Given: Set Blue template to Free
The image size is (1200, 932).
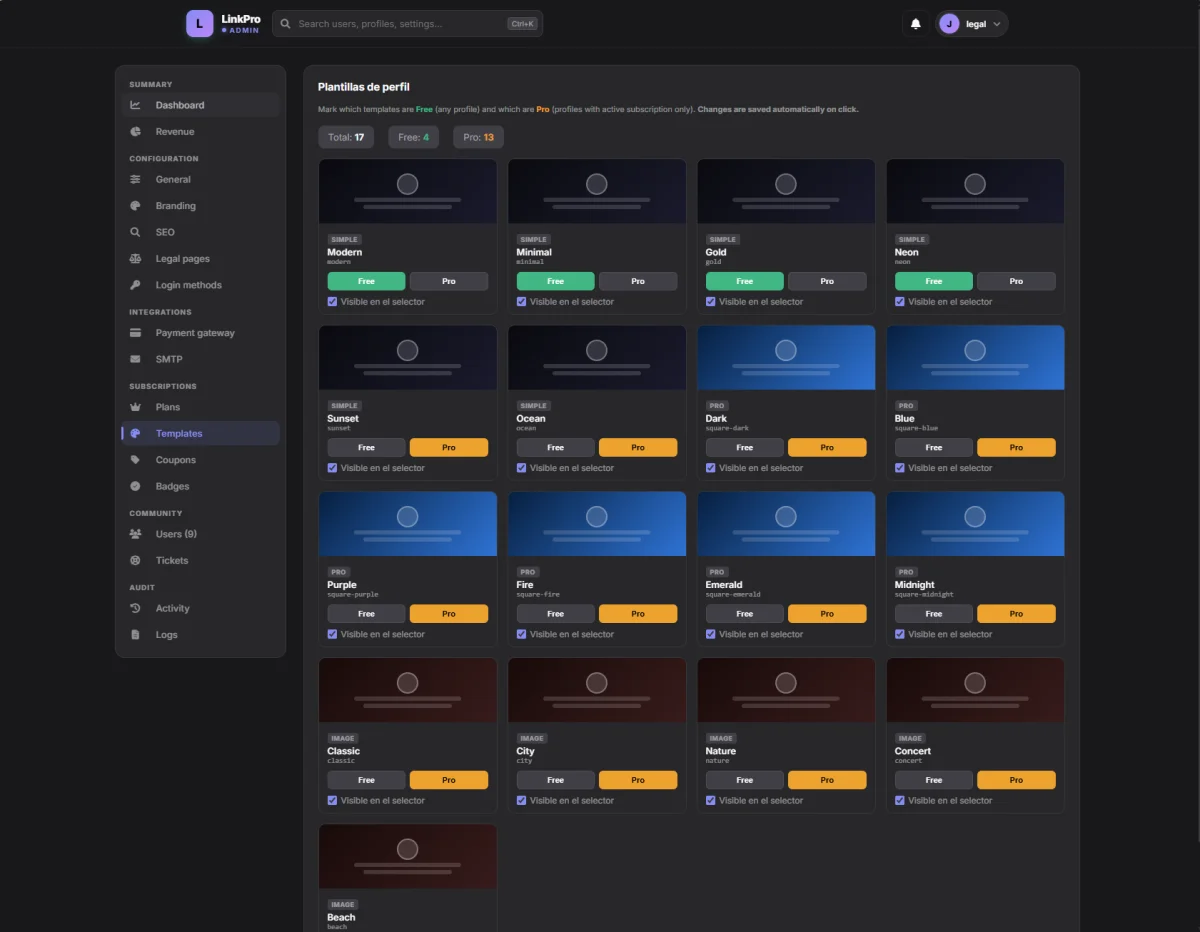Looking at the screenshot, I should coord(934,448).
